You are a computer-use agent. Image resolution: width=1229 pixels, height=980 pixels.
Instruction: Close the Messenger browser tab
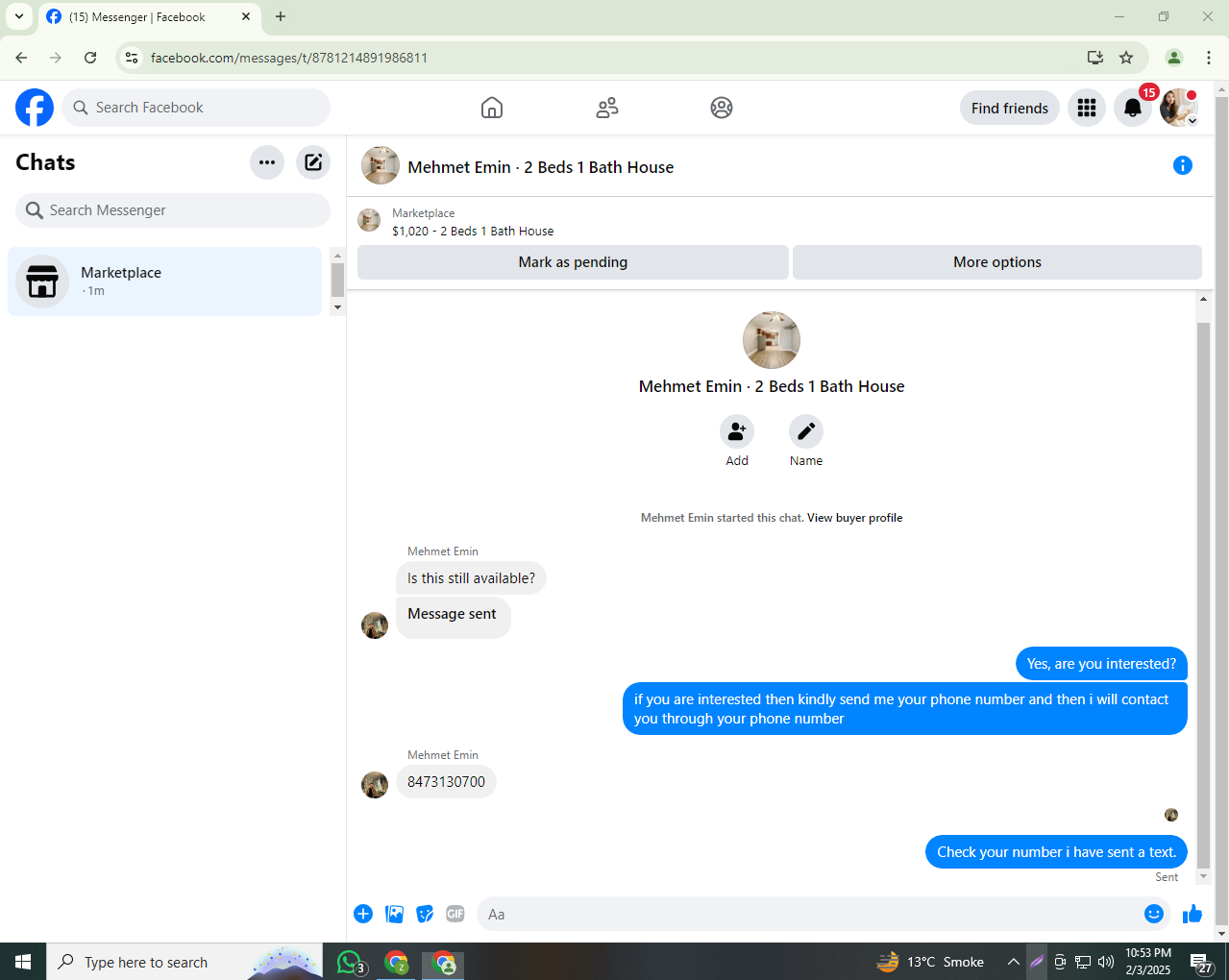[x=246, y=16]
